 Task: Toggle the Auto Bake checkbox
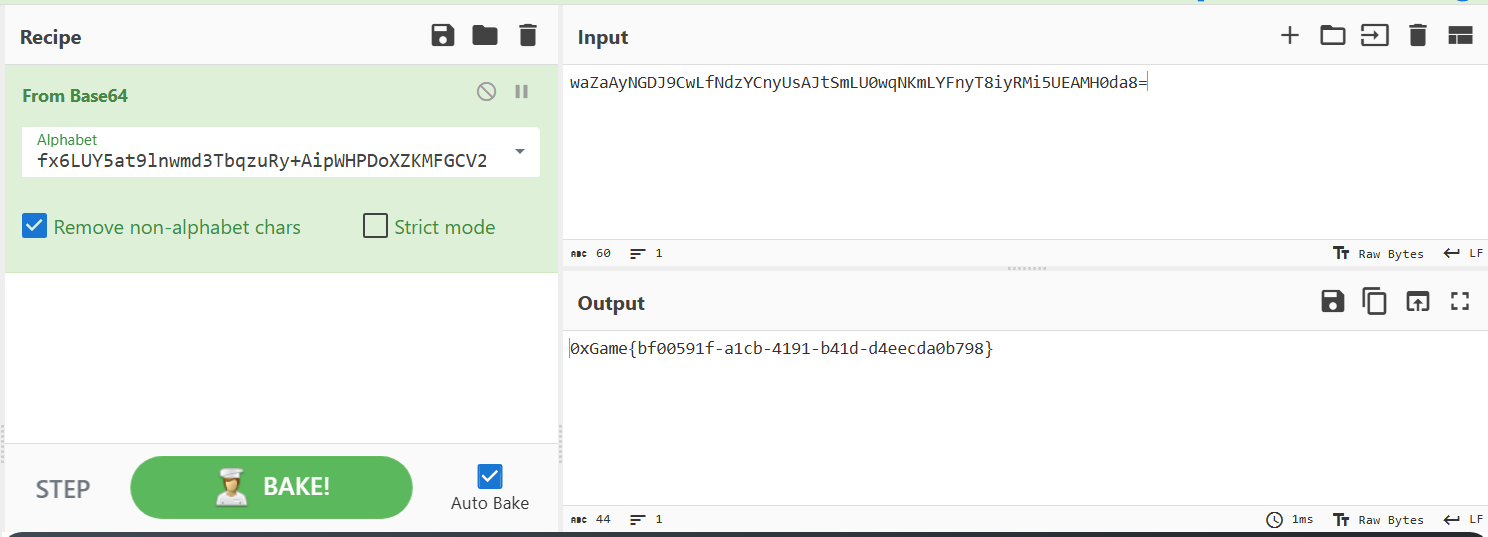click(490, 476)
